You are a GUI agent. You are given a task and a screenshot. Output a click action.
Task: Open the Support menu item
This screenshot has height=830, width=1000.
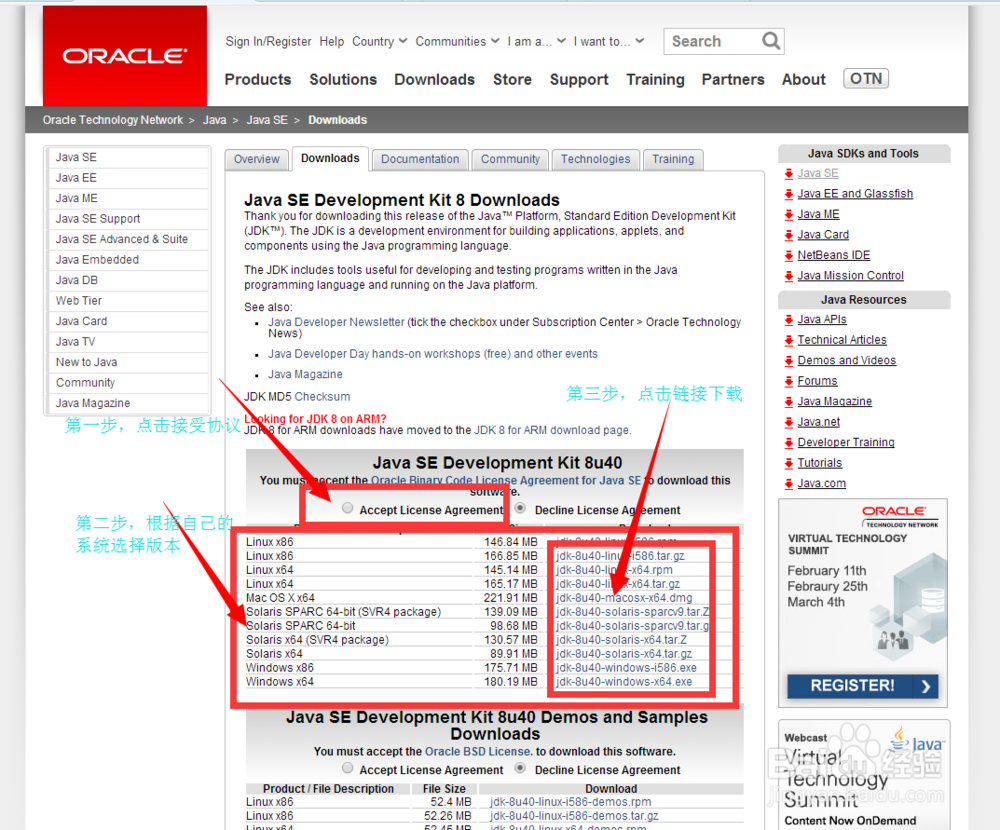pos(579,80)
